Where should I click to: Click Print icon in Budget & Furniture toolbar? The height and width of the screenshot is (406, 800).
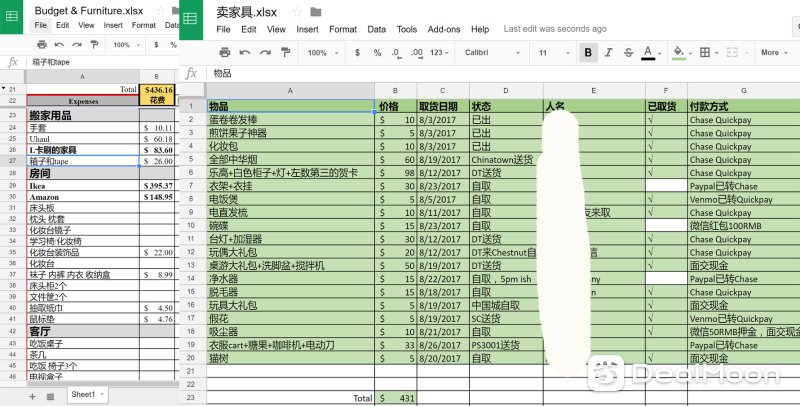click(42, 45)
